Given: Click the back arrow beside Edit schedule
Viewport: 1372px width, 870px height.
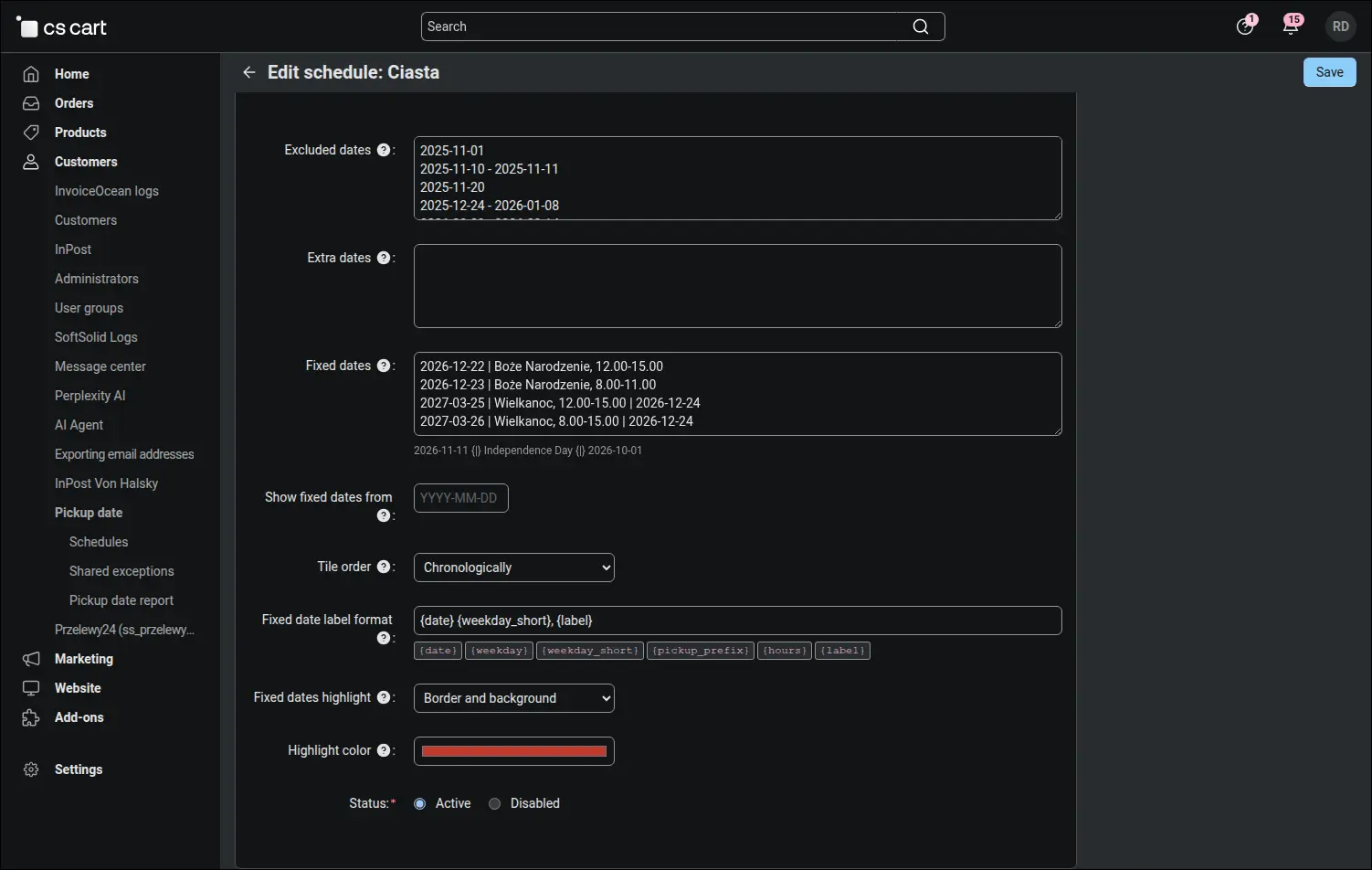Looking at the screenshot, I should (x=248, y=72).
